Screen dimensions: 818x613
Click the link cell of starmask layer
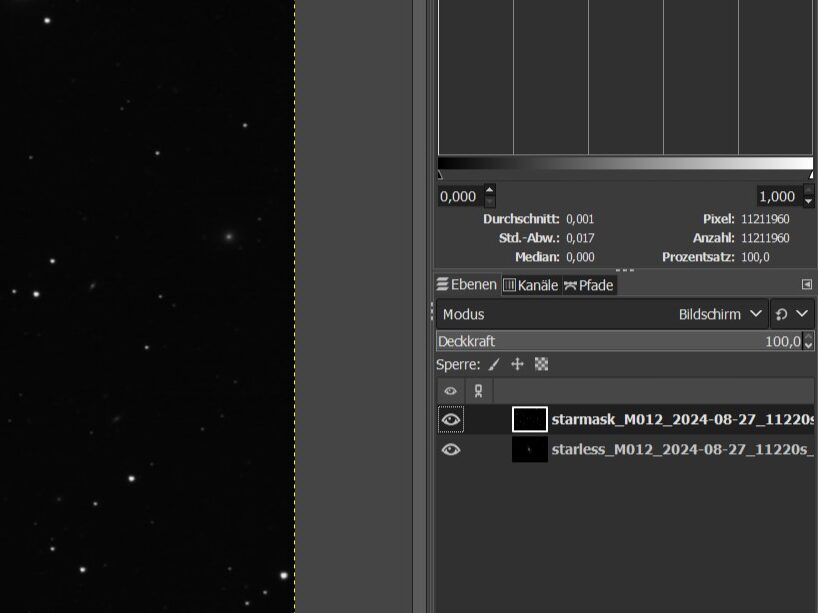coord(478,419)
